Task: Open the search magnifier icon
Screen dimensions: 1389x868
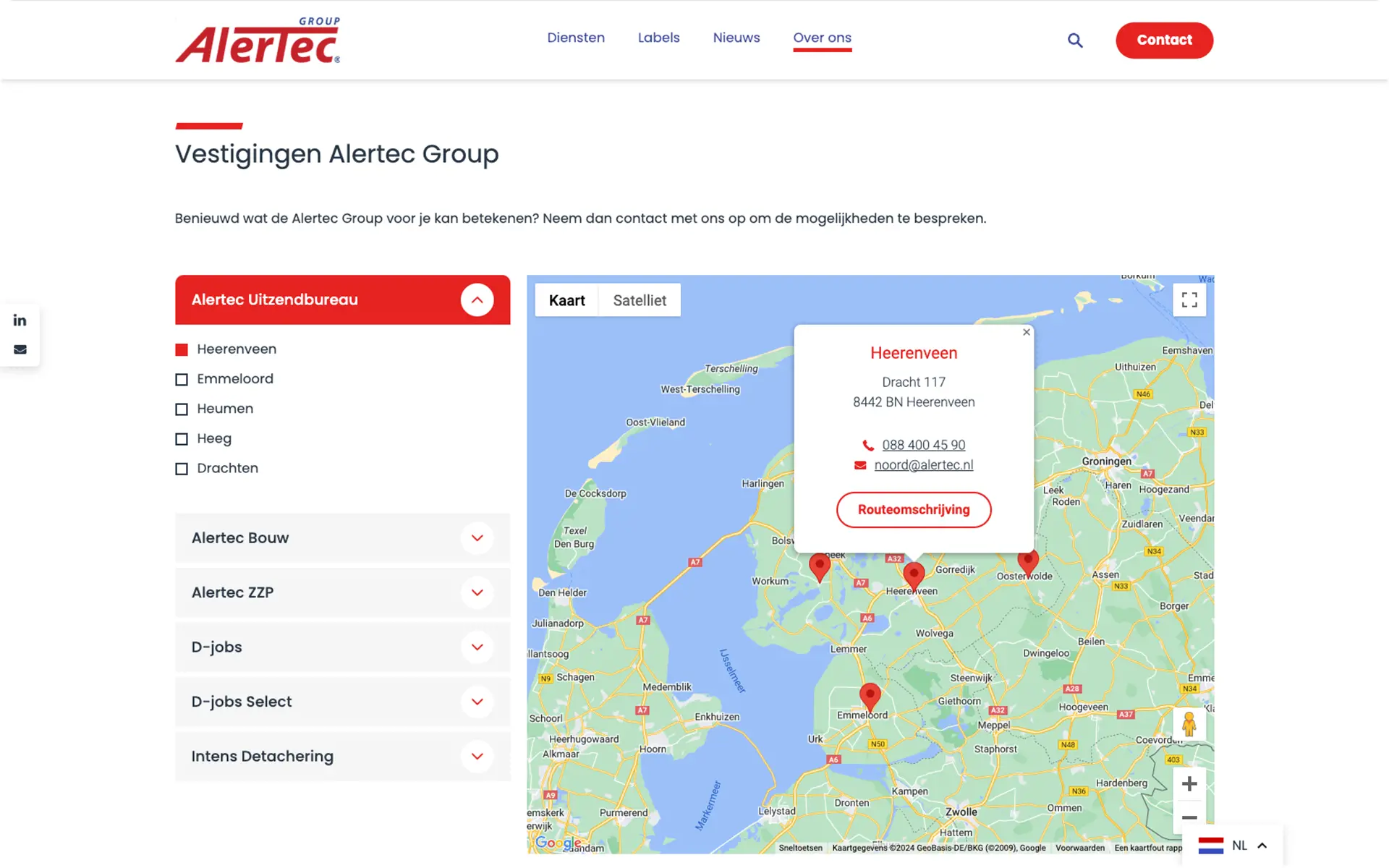Action: coord(1075,41)
